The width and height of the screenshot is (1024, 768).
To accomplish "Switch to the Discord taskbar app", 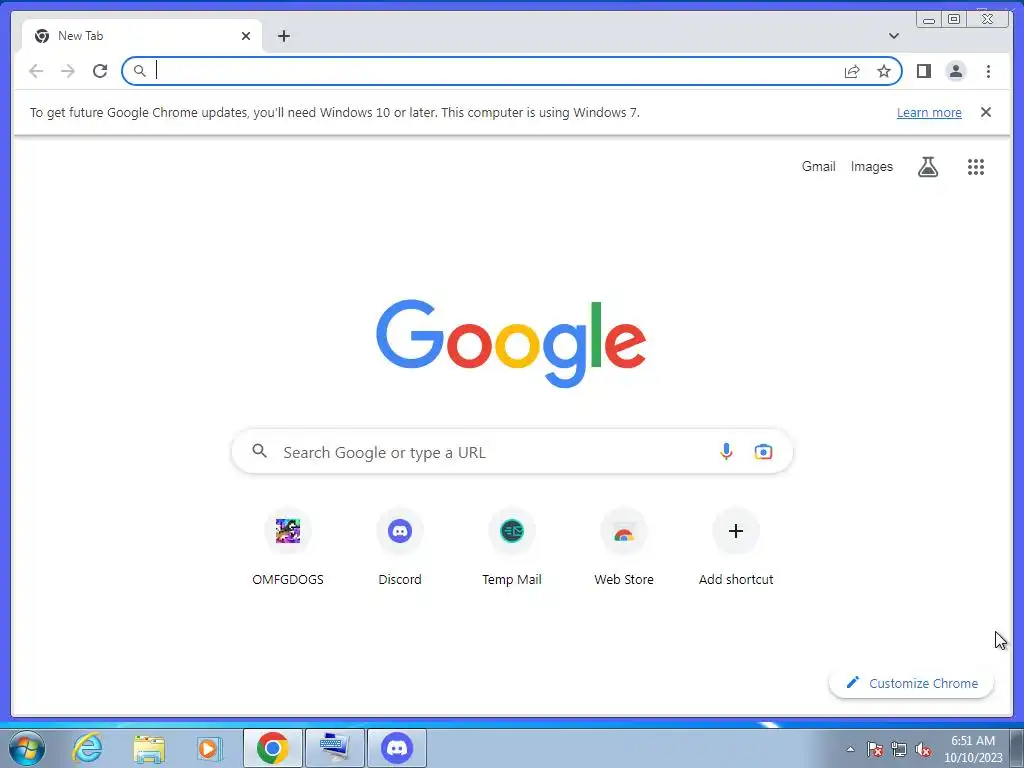I will coord(397,748).
